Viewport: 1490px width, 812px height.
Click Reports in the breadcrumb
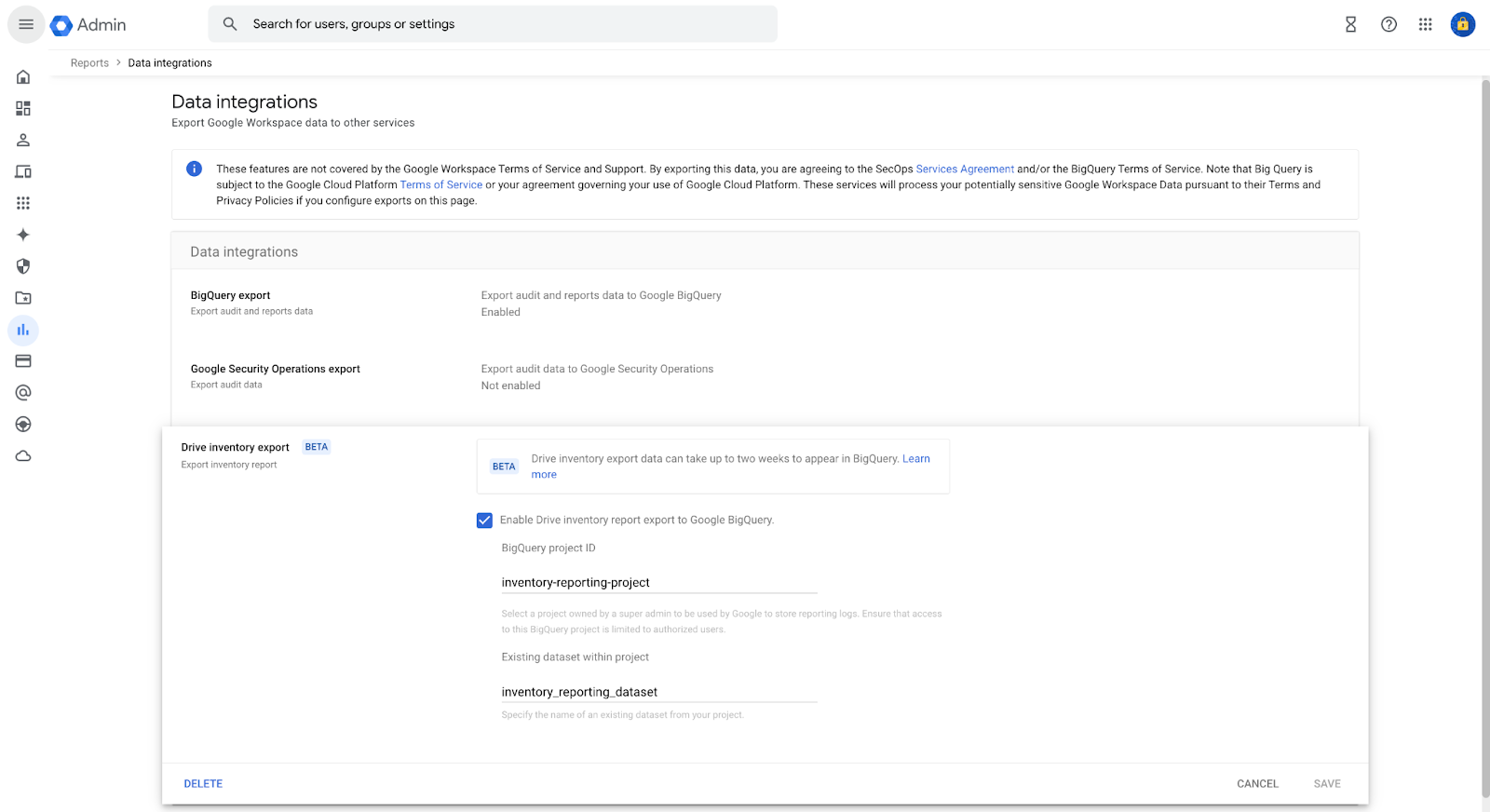coord(89,63)
